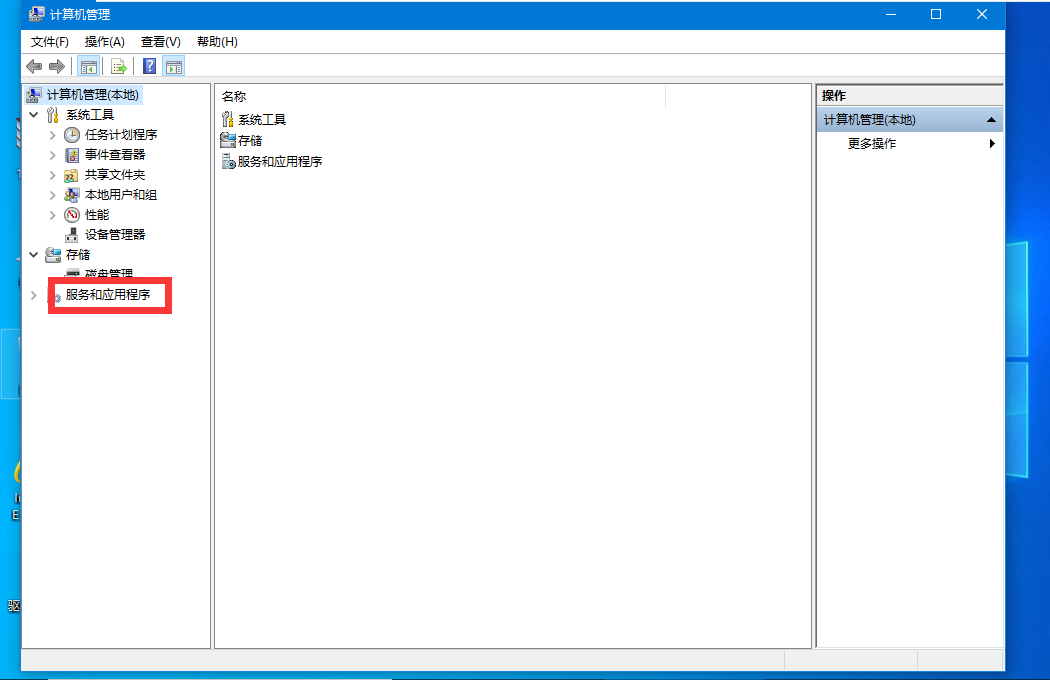1050x680 pixels.
Task: Toggle the action pane visibility toolbar icon
Action: pyautogui.click(x=174, y=66)
